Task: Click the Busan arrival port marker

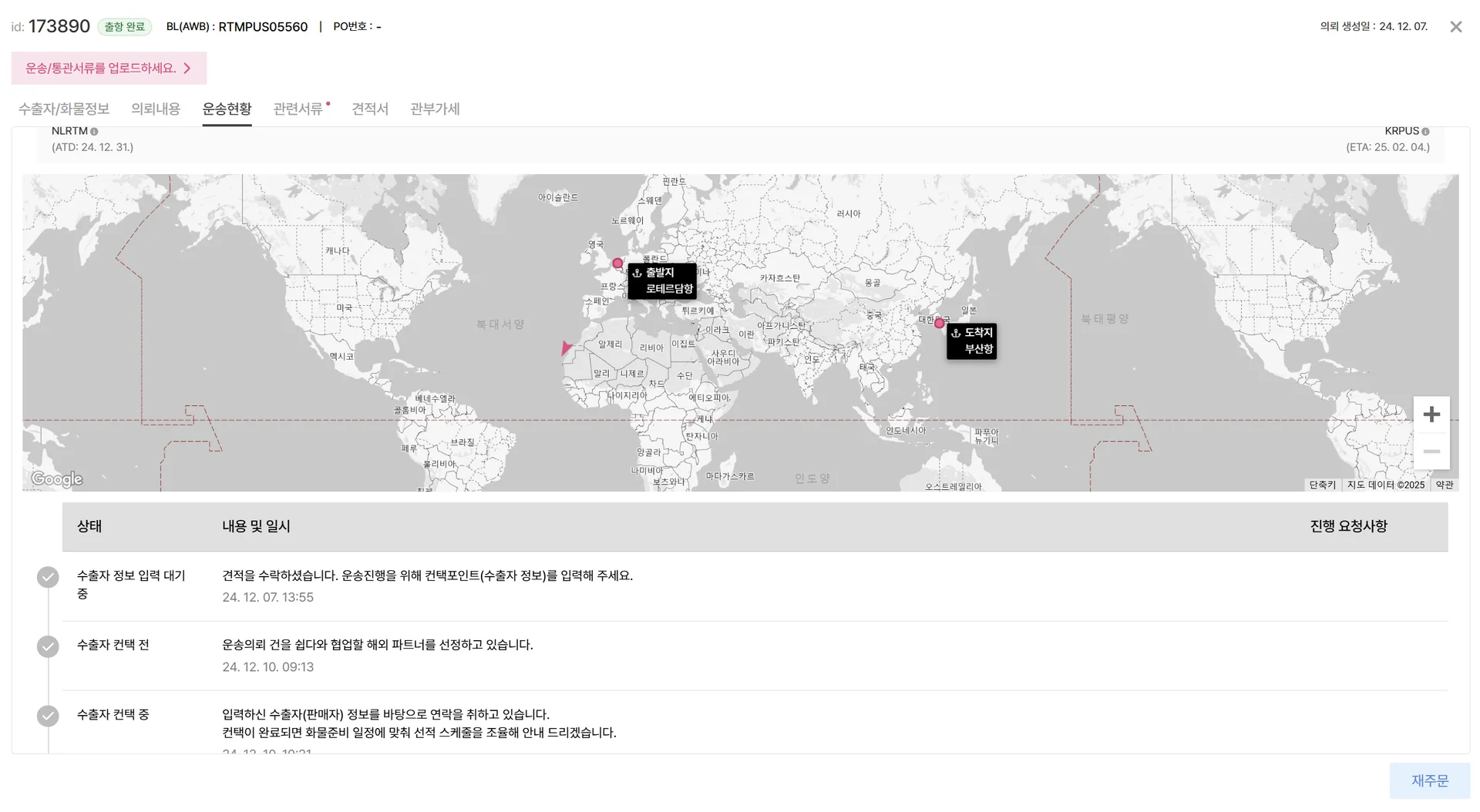Action: point(939,324)
